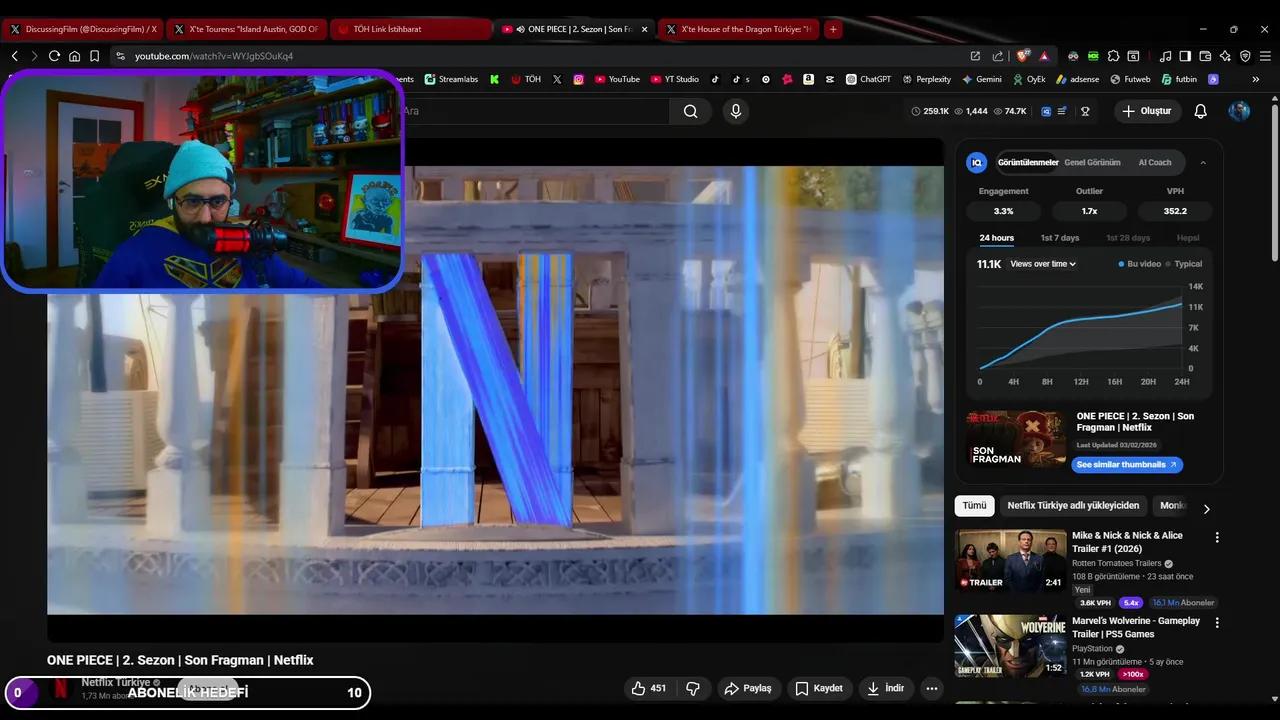Click the YouTube search input field
1280x720 pixels.
pyautogui.click(x=535, y=111)
